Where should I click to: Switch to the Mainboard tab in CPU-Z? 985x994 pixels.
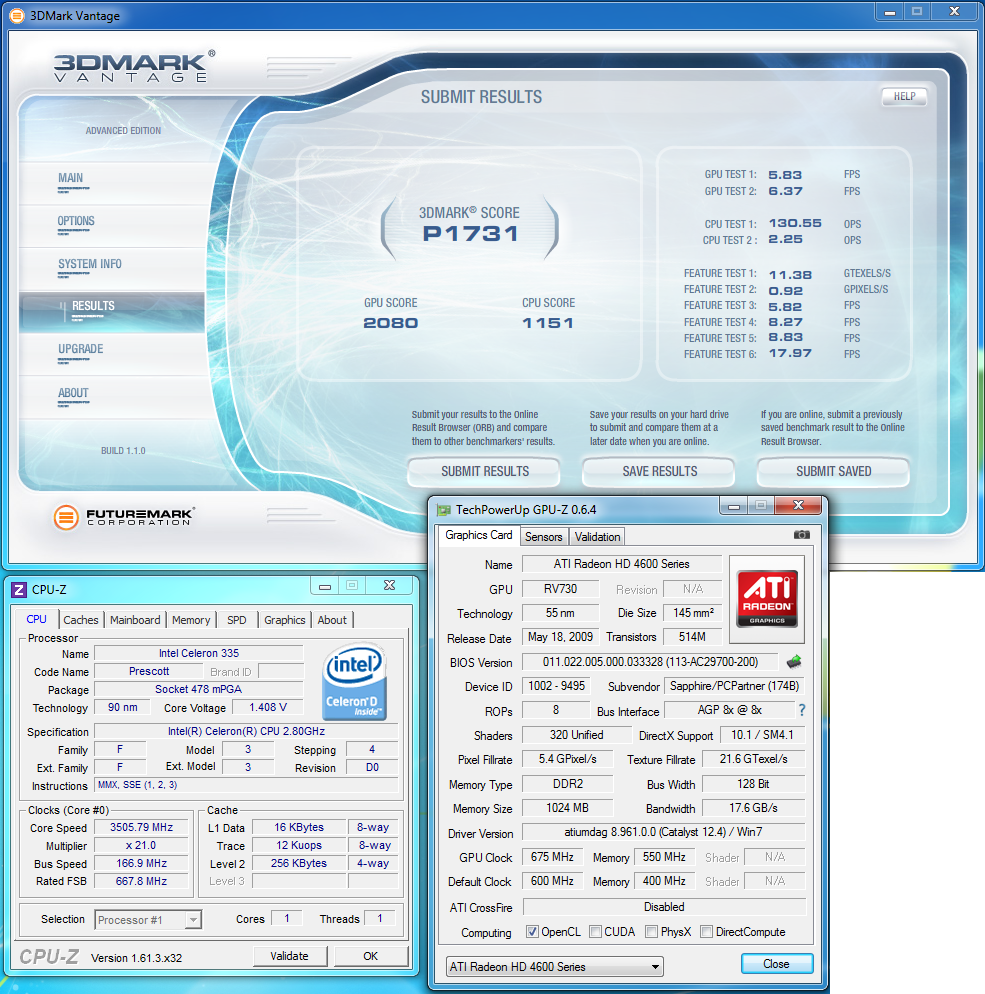135,620
